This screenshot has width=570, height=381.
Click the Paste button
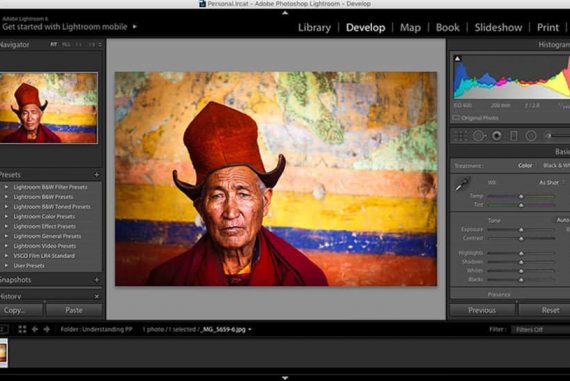(x=74, y=310)
